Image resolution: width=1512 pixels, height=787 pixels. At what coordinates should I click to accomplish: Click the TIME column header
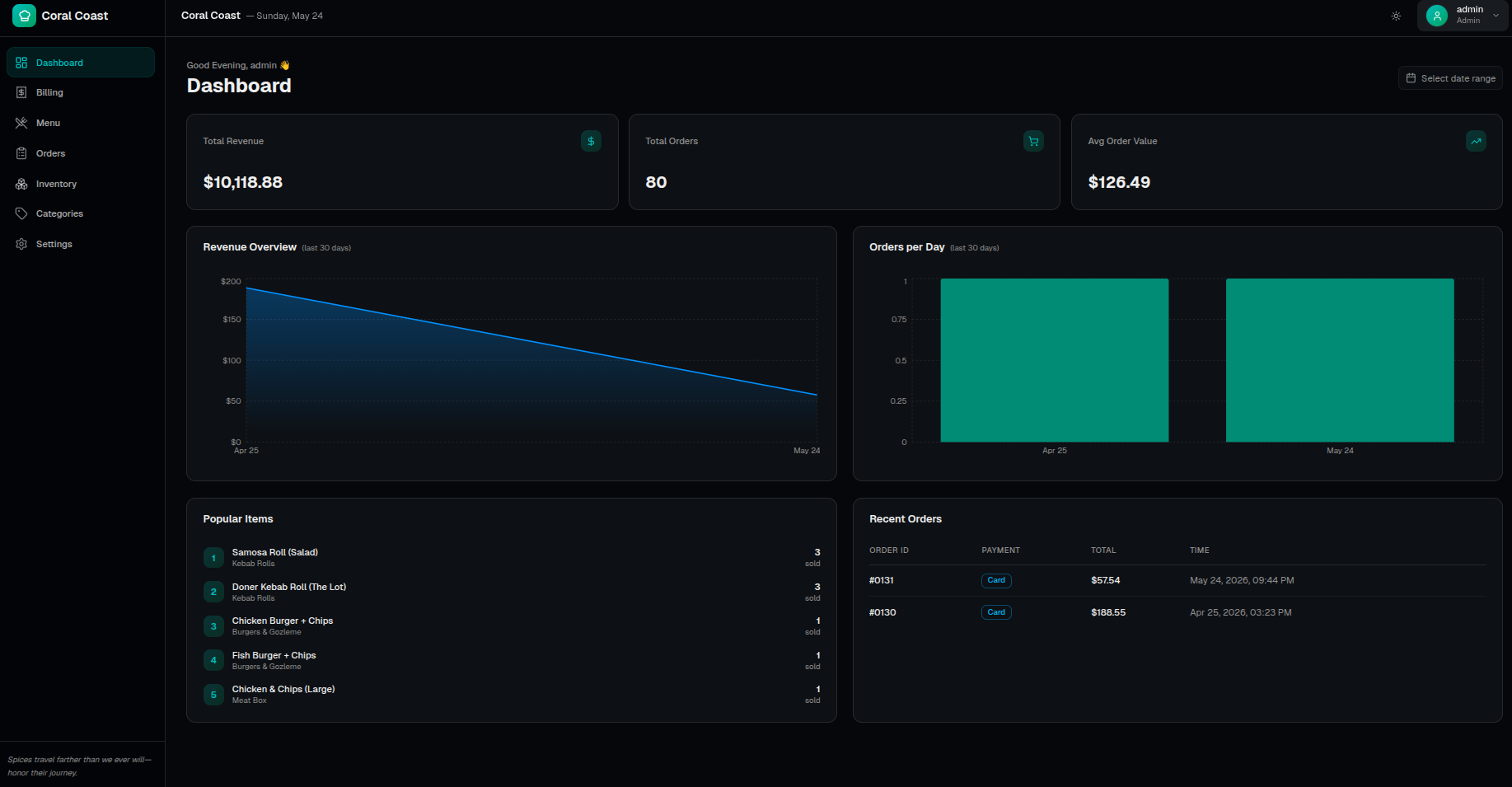click(x=1200, y=550)
